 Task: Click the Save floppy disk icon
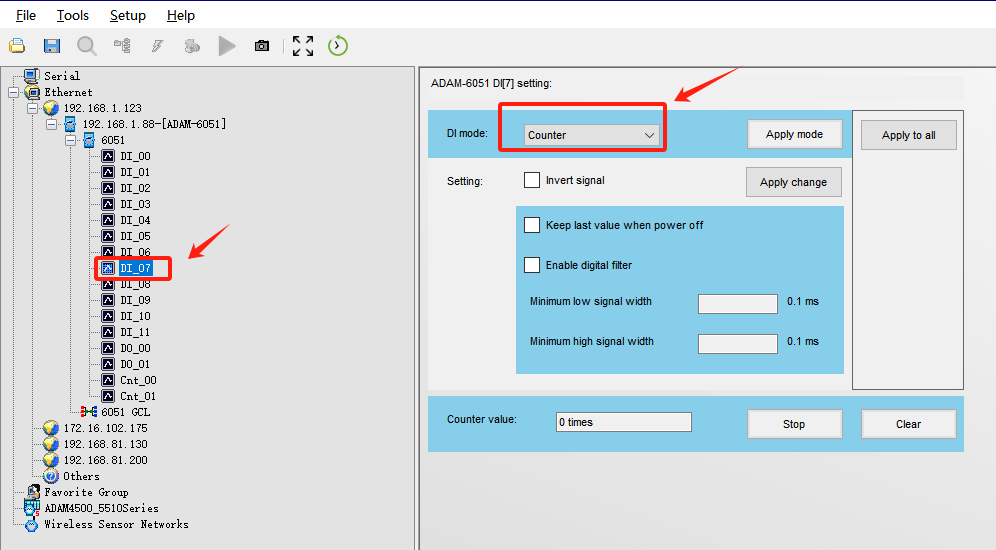click(52, 46)
